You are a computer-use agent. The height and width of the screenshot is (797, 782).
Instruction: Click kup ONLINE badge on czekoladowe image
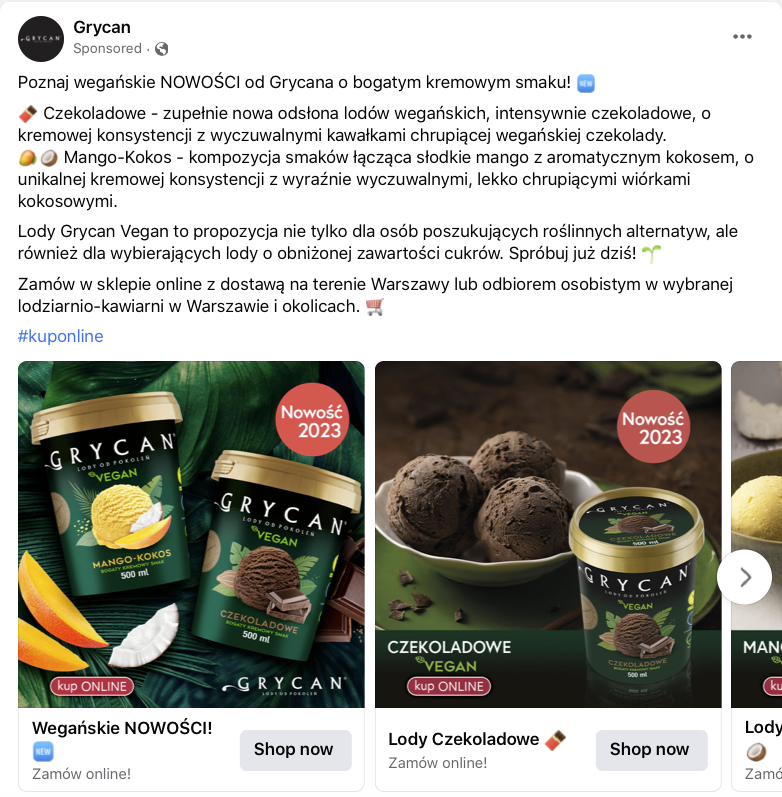click(x=448, y=686)
